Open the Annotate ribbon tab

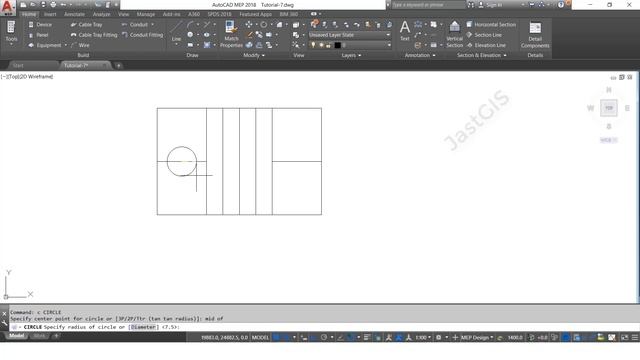pos(74,14)
